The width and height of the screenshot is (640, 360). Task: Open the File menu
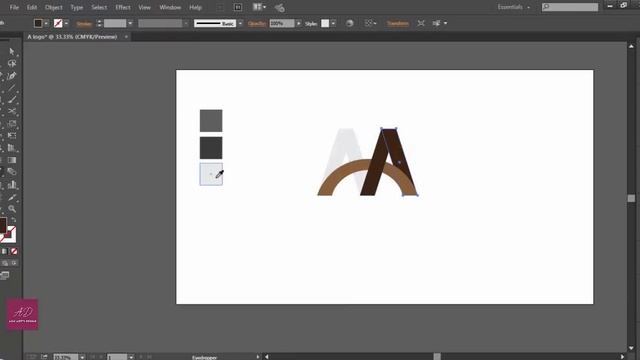pos(14,7)
